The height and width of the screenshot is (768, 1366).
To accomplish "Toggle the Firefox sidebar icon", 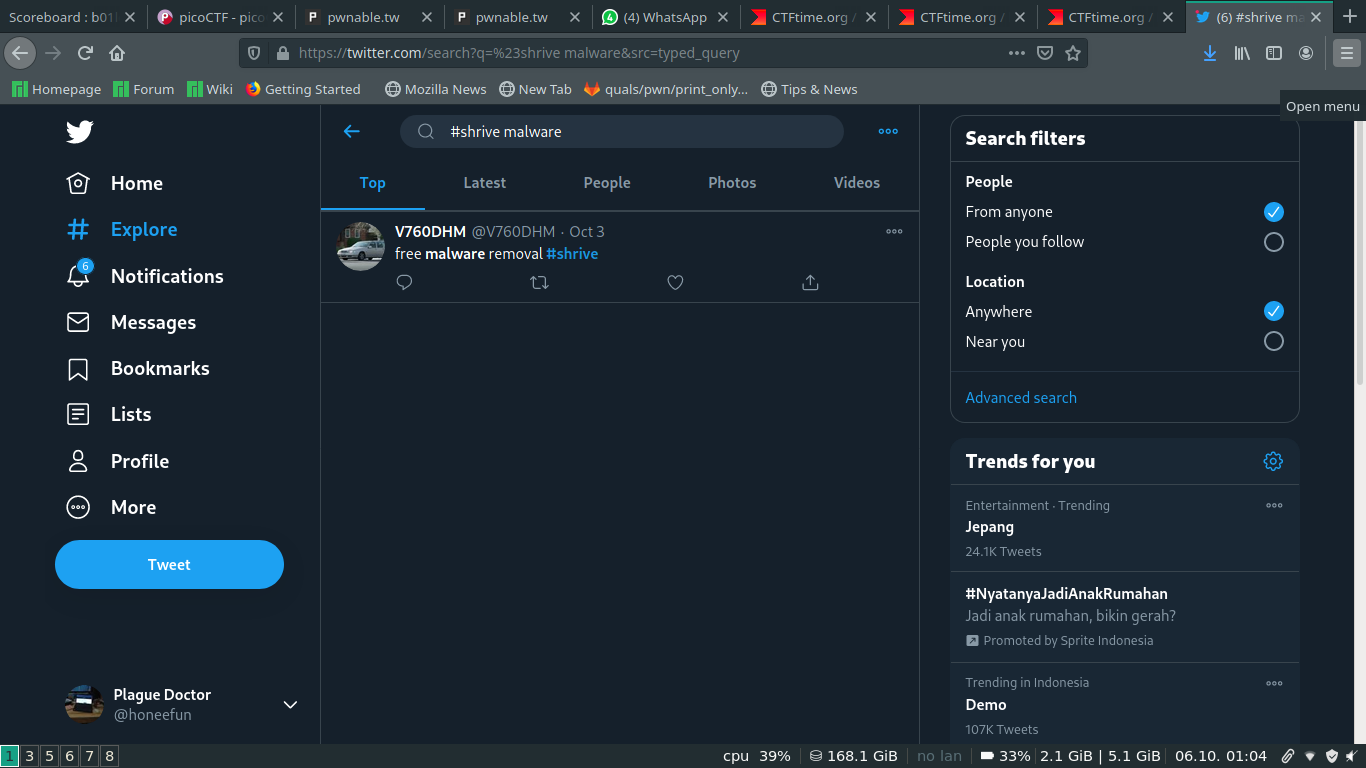I will [1274, 53].
